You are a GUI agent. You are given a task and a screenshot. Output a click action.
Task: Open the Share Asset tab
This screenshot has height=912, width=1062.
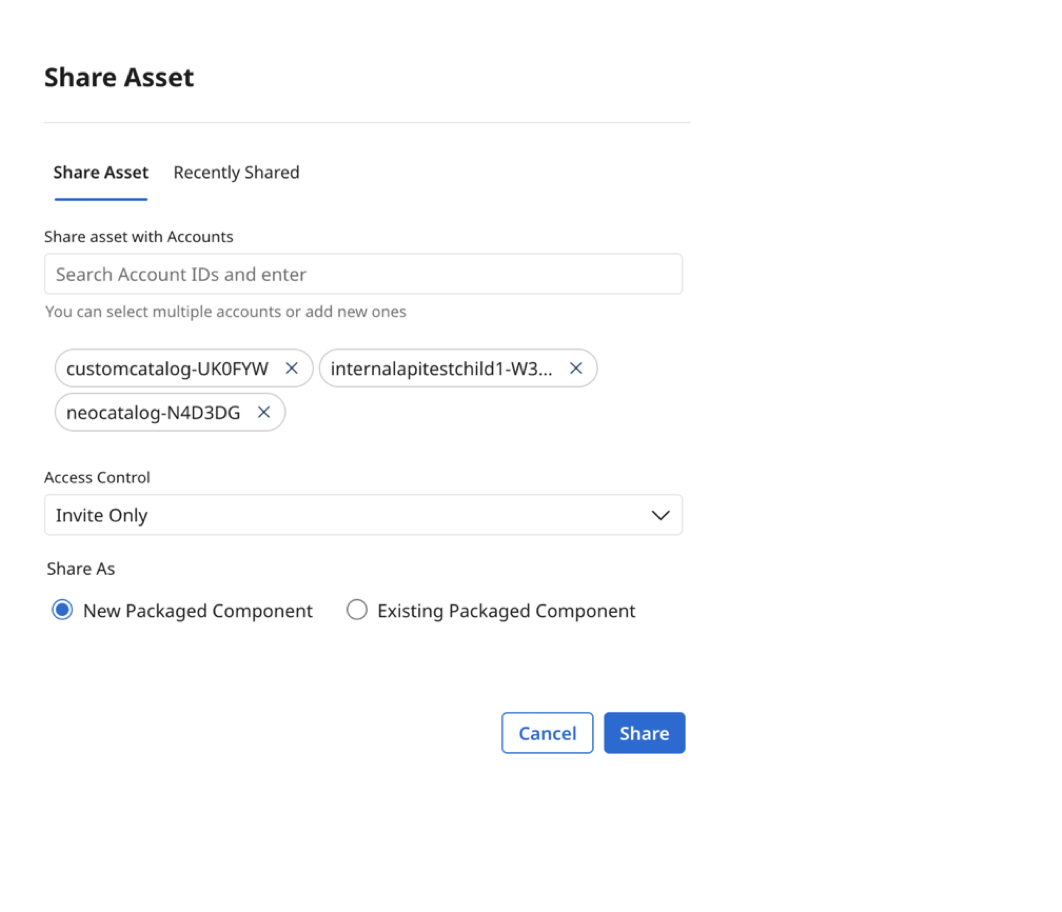101,173
